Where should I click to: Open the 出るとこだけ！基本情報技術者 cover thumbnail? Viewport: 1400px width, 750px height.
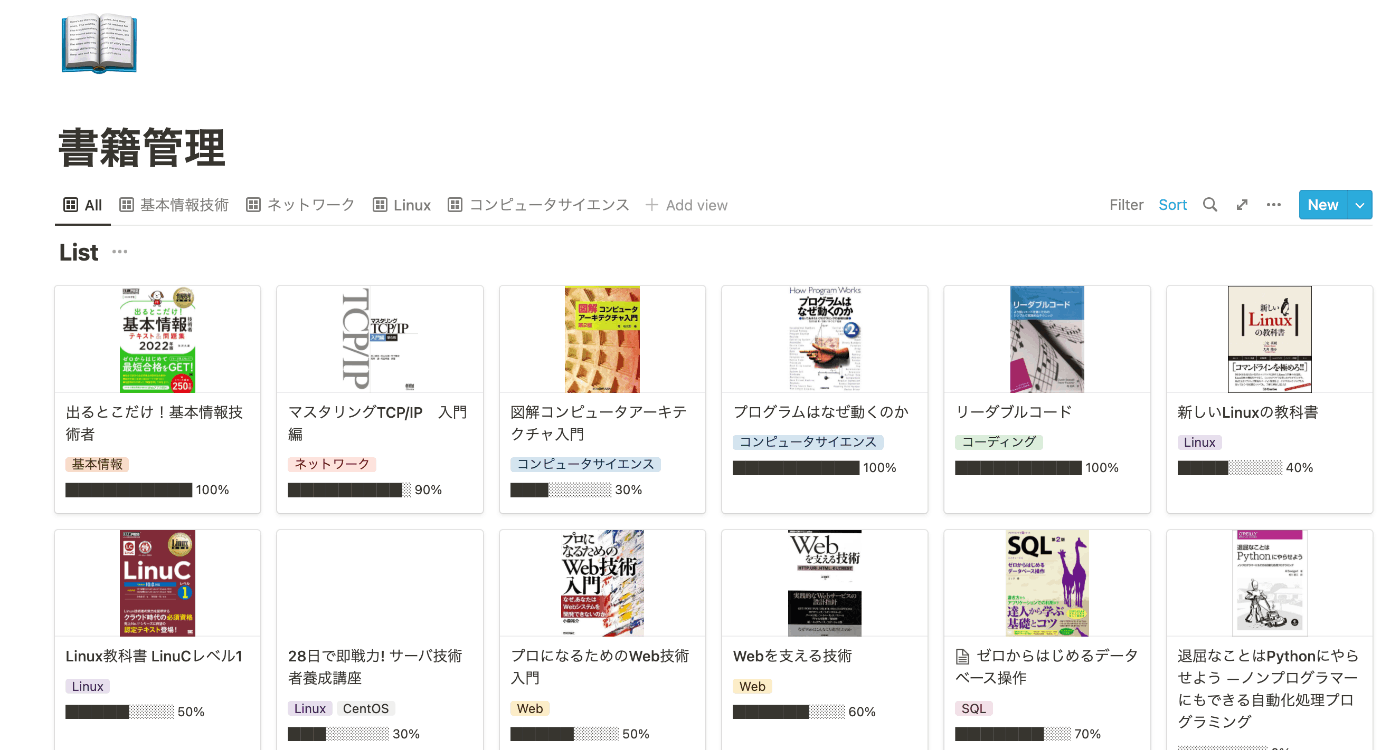click(158, 339)
